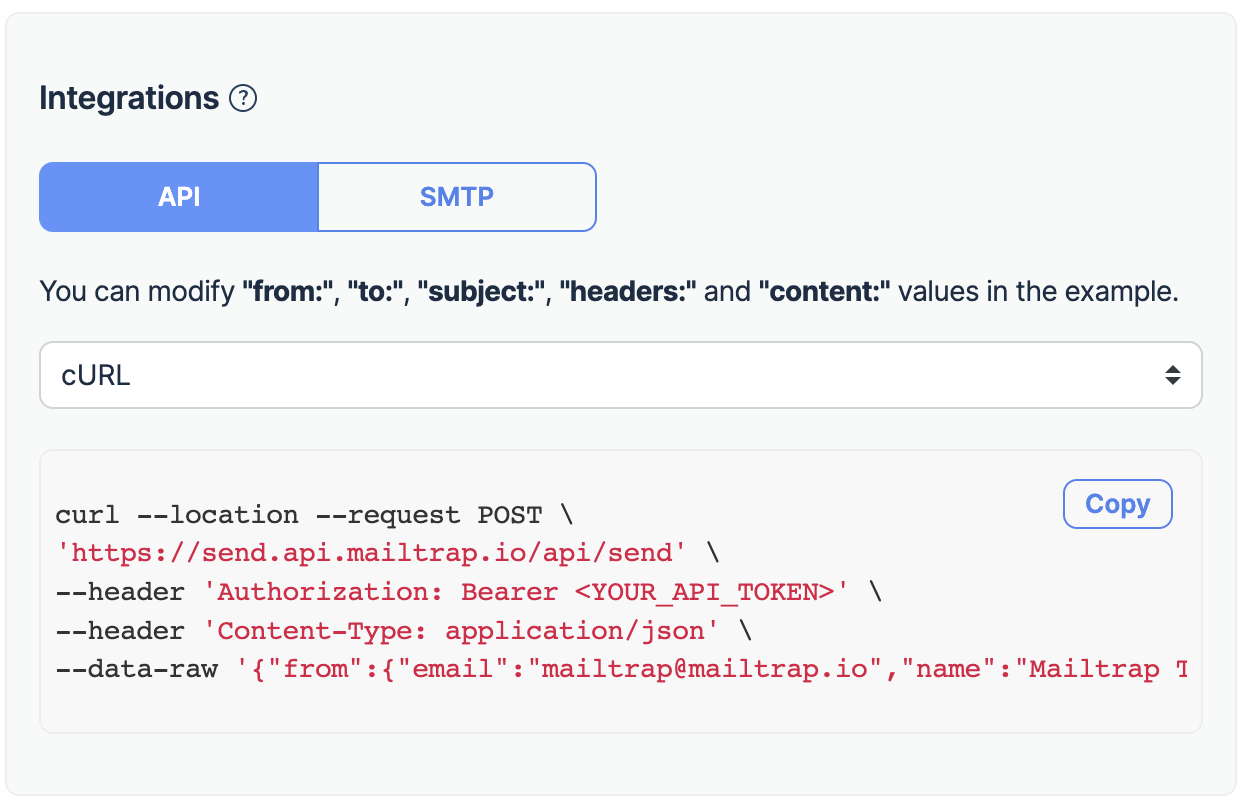The image size is (1251, 809).
Task: Click the --data-raw JSON payload line
Action: tap(621, 669)
